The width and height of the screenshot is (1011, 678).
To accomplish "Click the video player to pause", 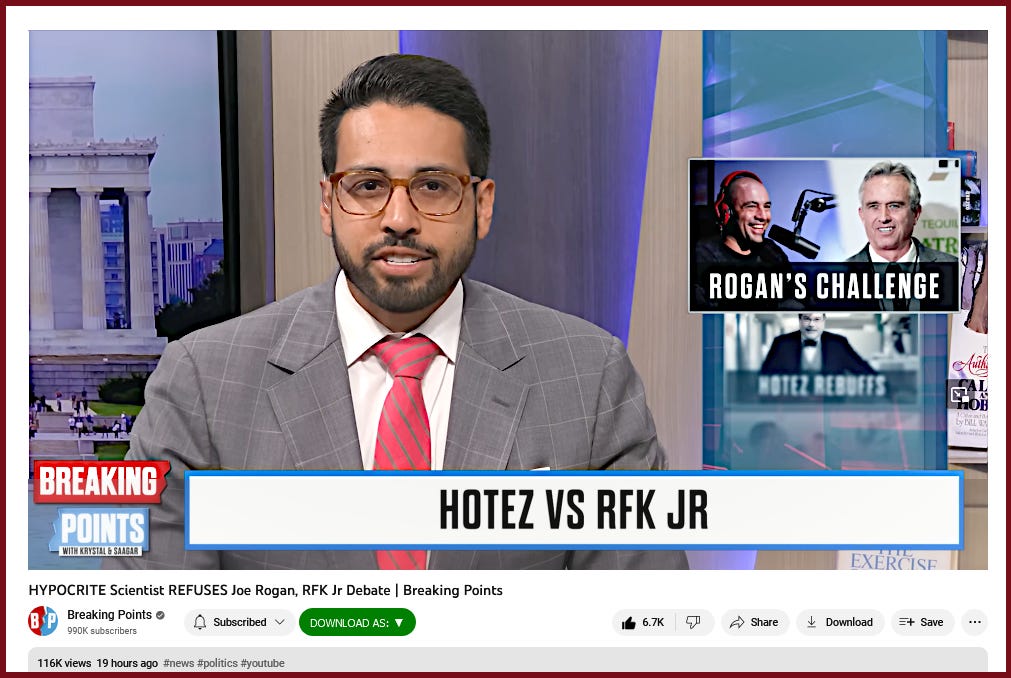I will (x=507, y=300).
